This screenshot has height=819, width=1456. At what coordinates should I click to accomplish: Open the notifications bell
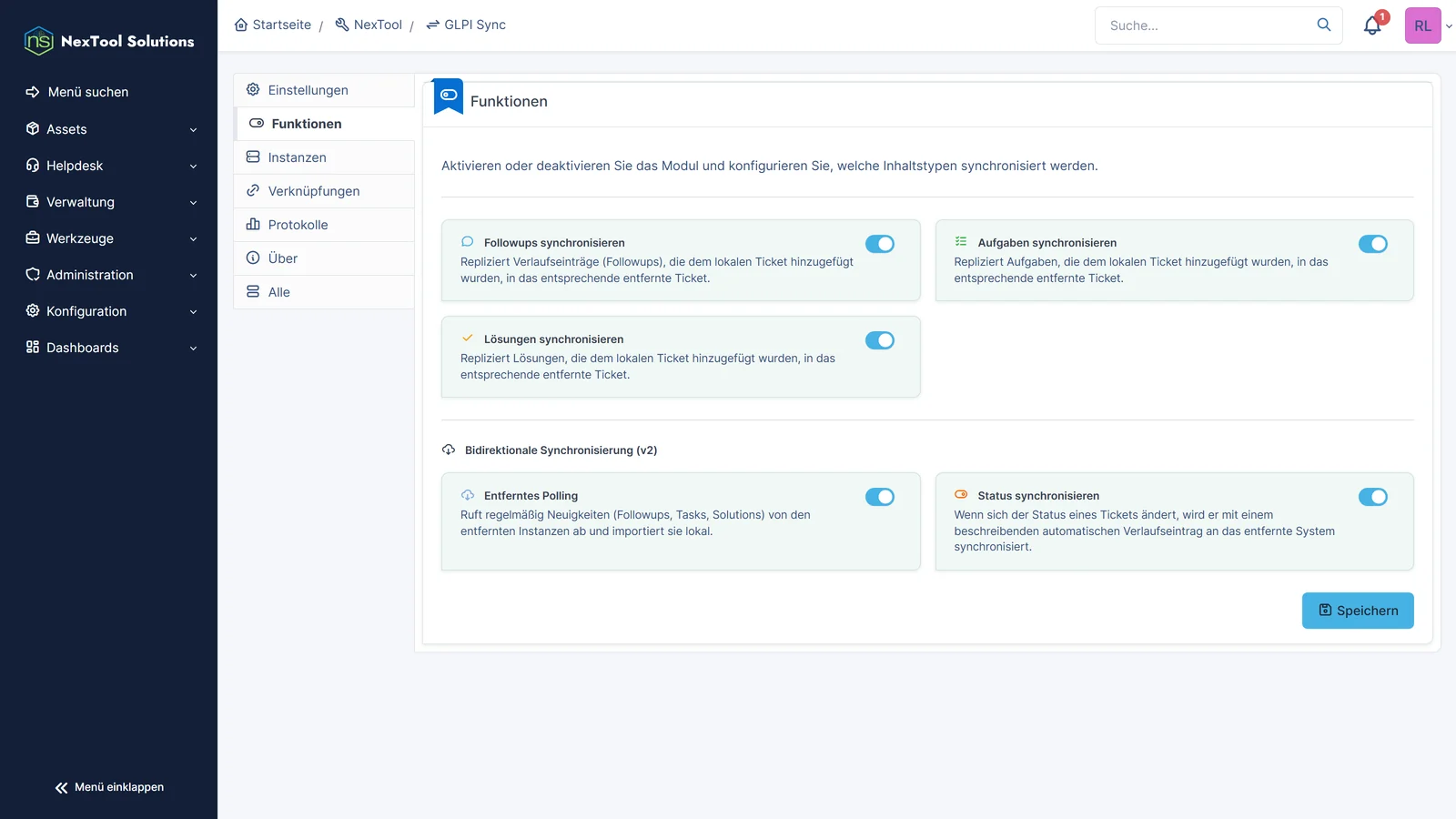(1372, 25)
